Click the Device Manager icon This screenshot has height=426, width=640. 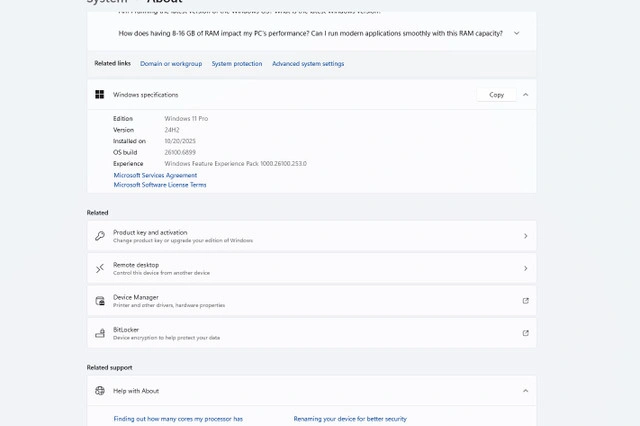[100, 301]
